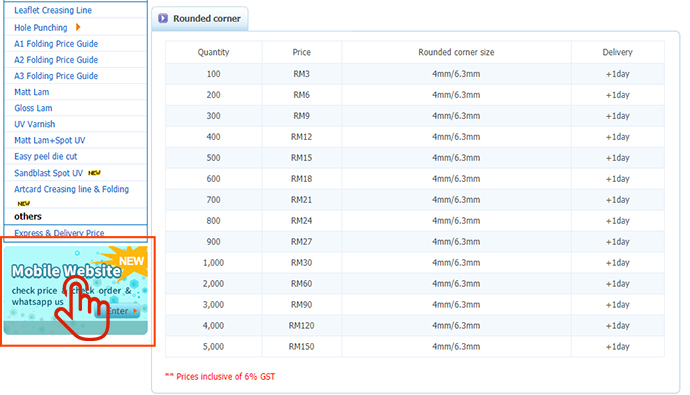
Task: Select the RM9 price cell
Action: click(x=301, y=116)
